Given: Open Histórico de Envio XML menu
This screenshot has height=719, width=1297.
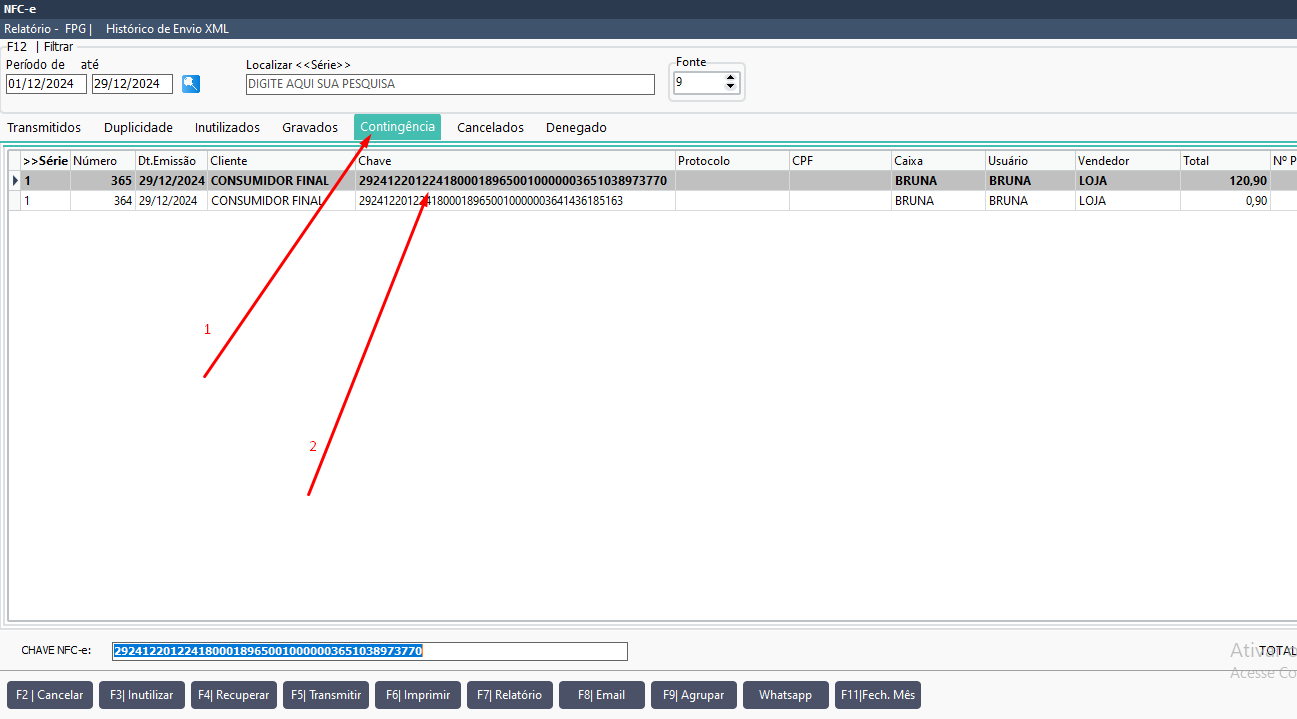Looking at the screenshot, I should [x=167, y=29].
